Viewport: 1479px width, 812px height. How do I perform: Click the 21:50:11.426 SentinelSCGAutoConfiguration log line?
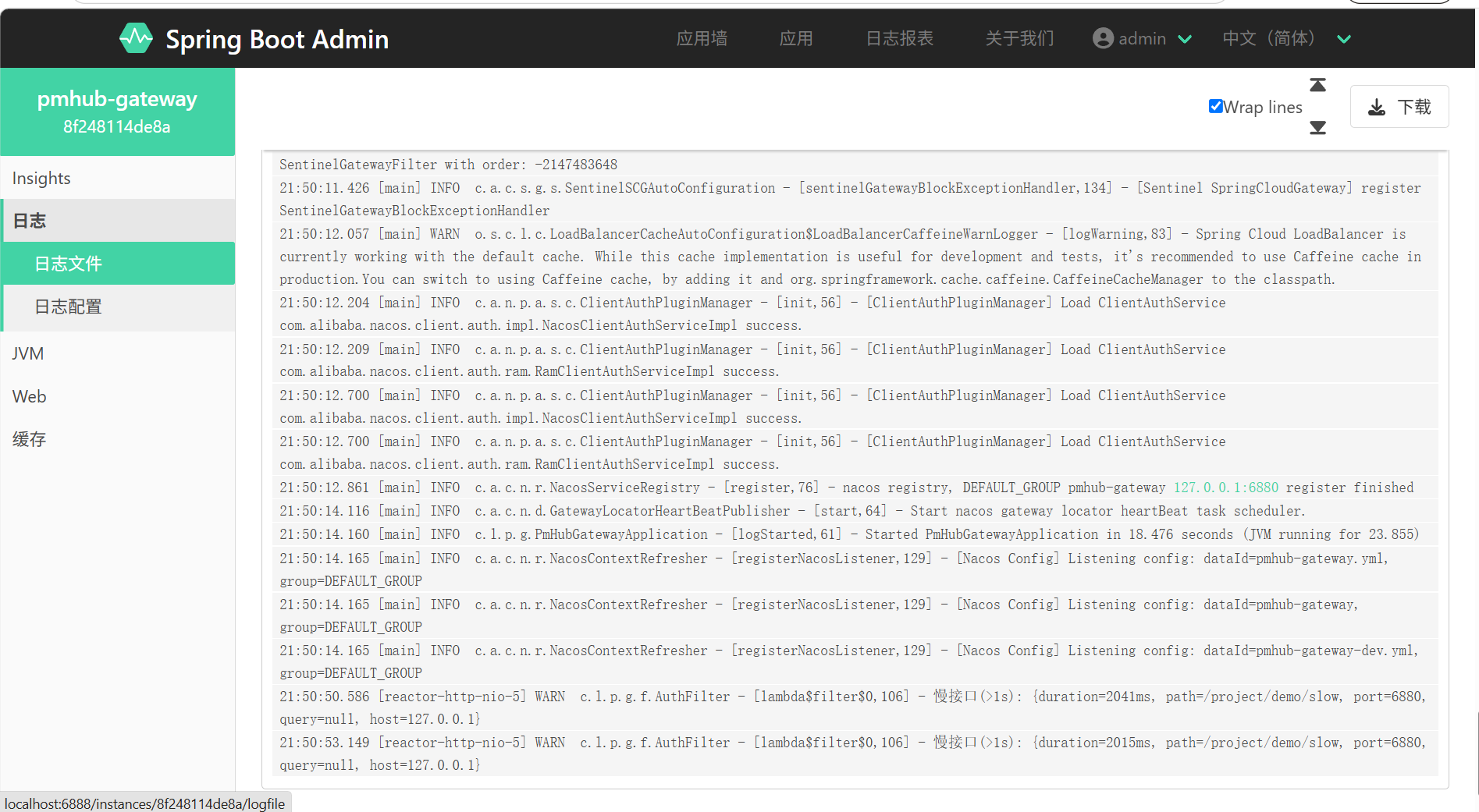tap(855, 199)
